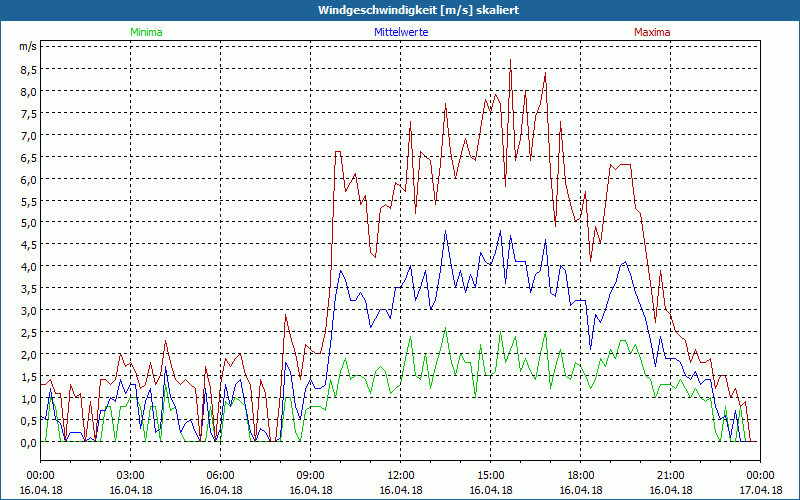This screenshot has width=800, height=500.
Task: Click the Maxima legend label
Action: point(652,32)
